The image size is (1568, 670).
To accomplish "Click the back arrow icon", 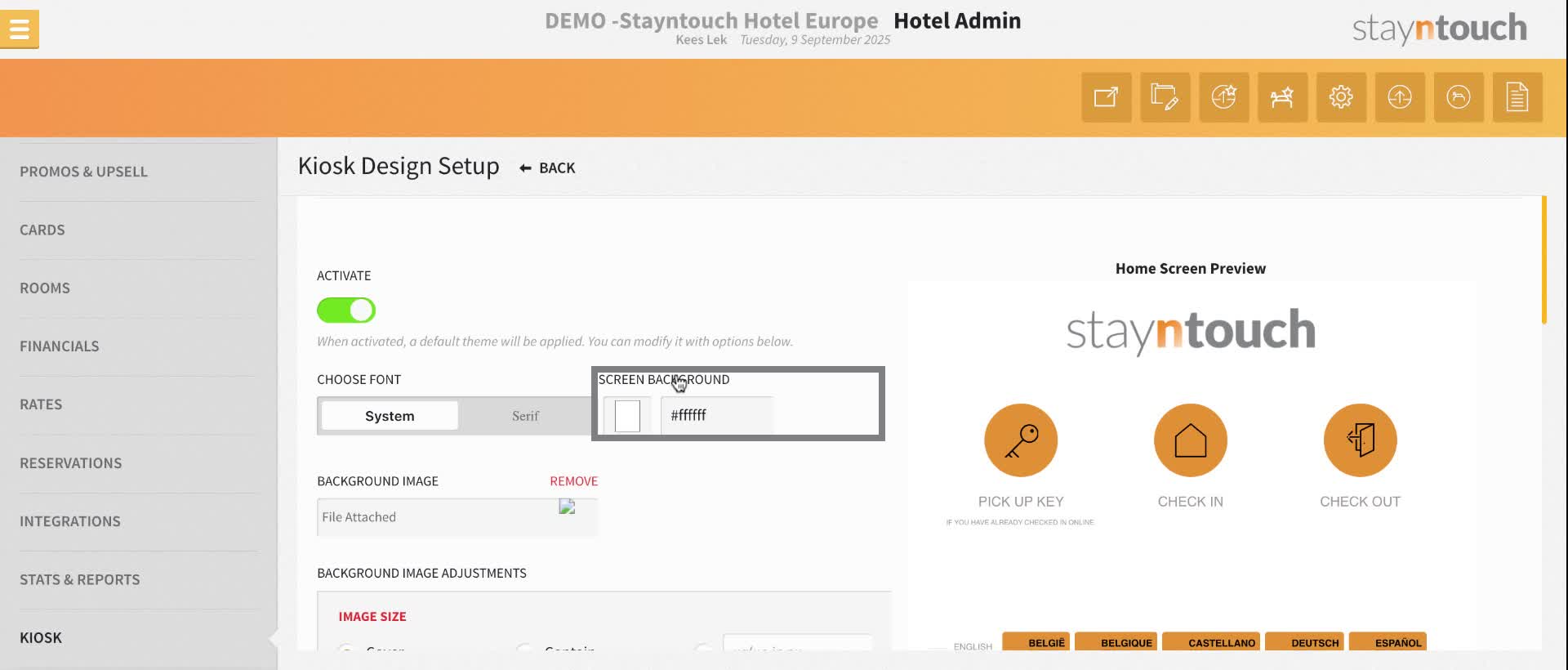I will tap(525, 168).
